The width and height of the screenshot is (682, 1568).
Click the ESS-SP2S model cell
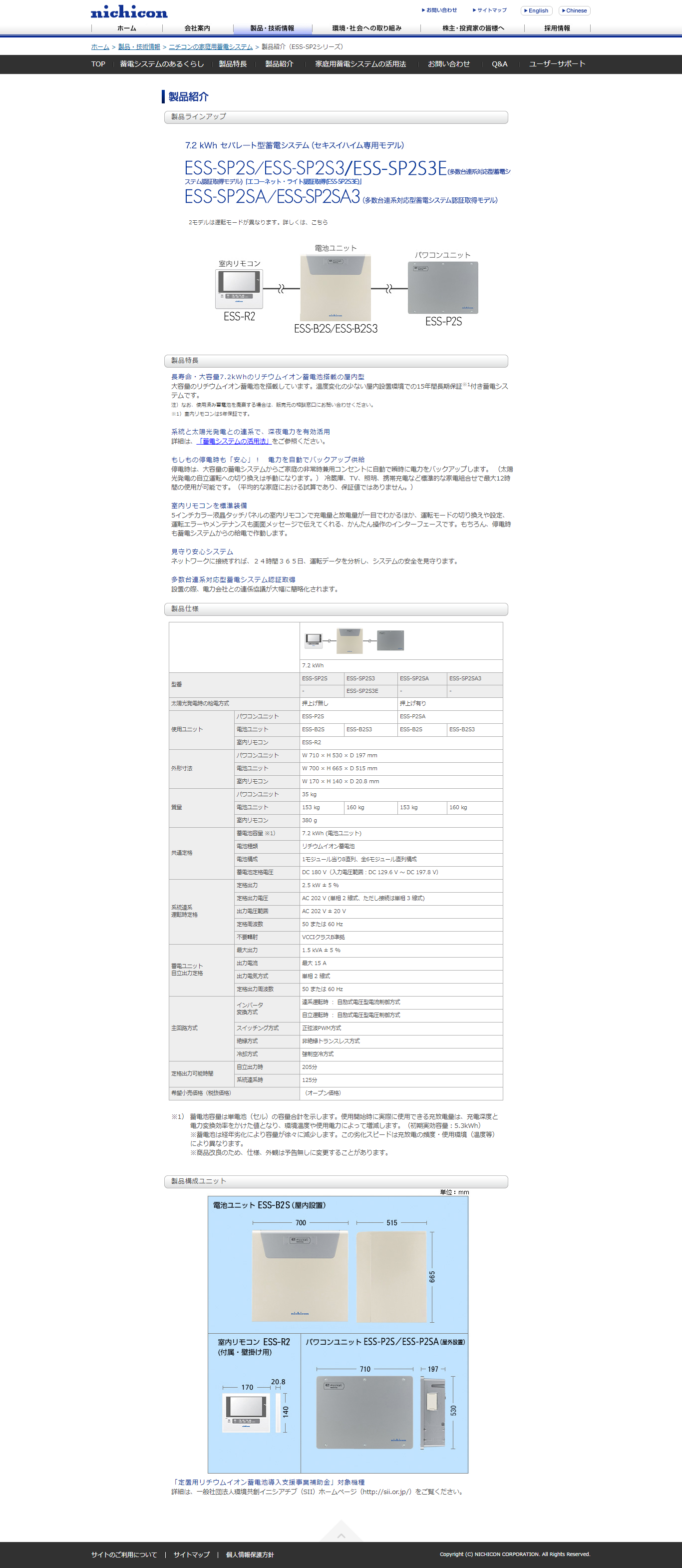click(x=322, y=679)
